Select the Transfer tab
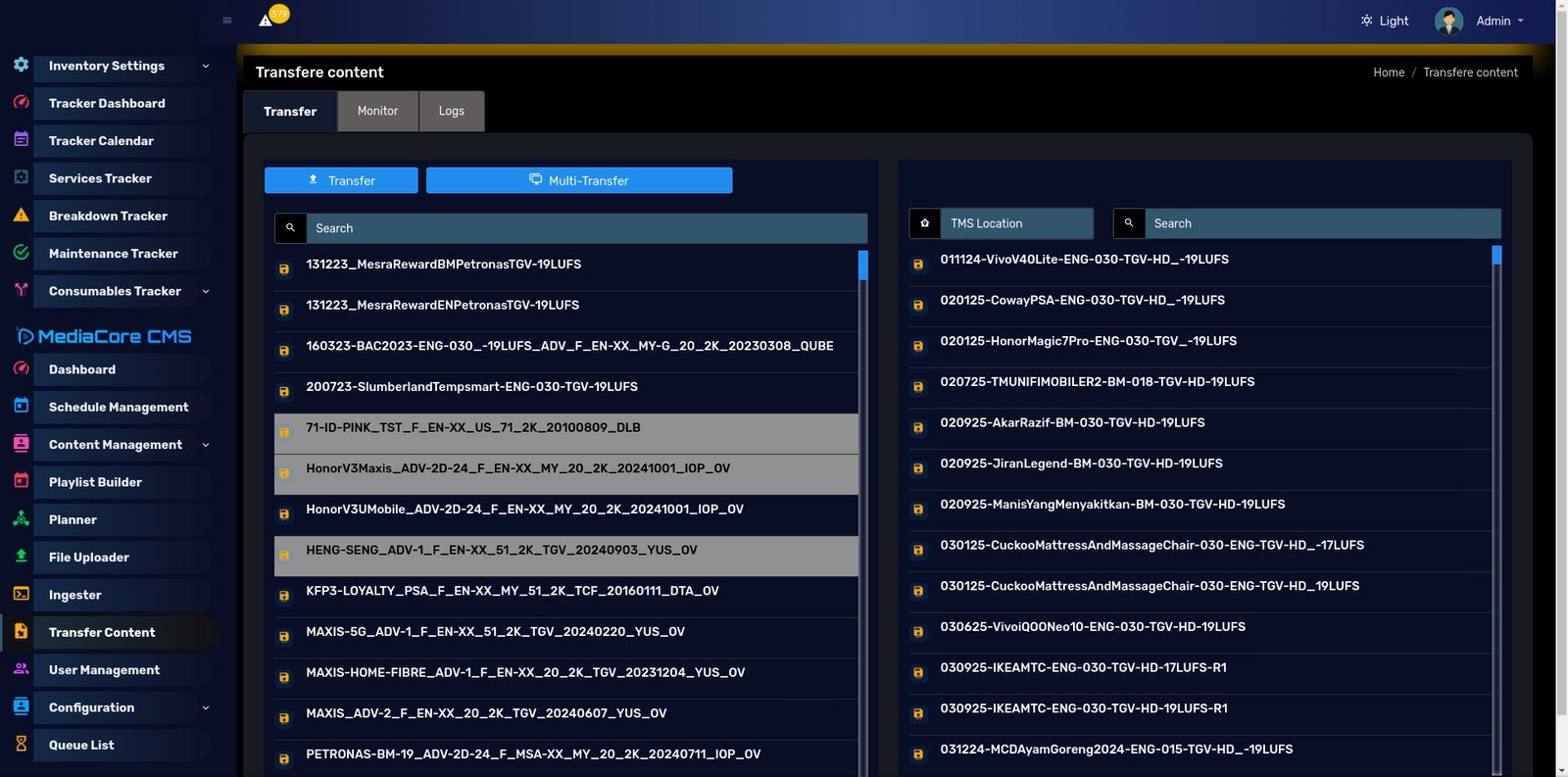1568x777 pixels. (290, 112)
